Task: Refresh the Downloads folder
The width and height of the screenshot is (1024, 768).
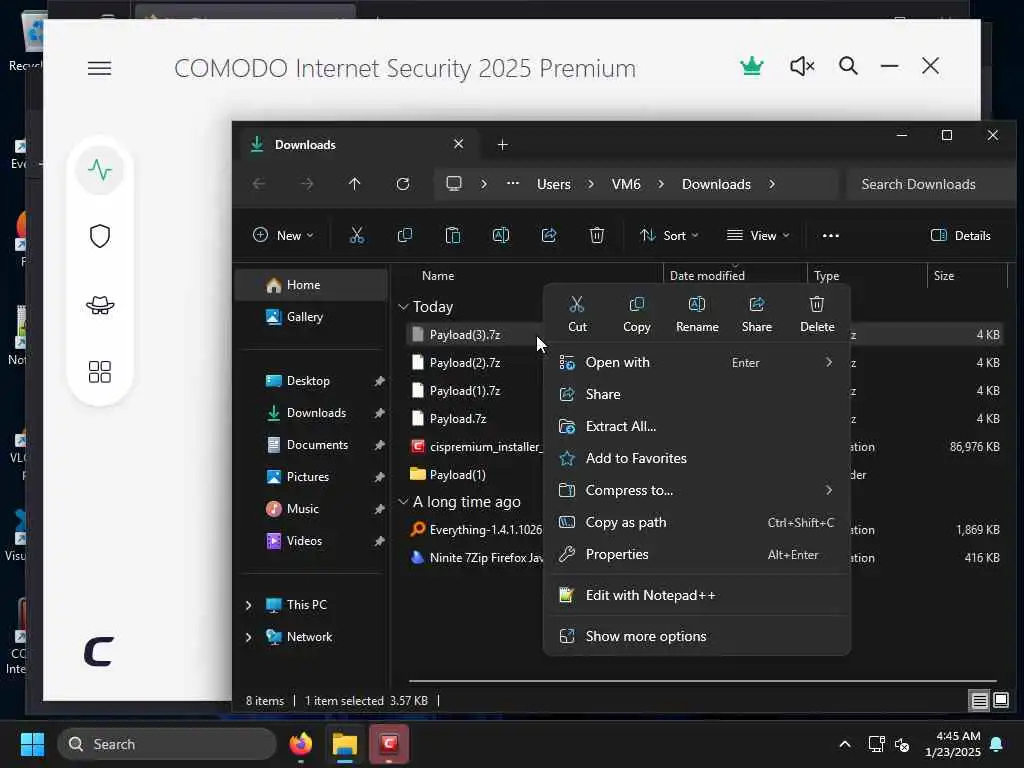Action: (403, 184)
